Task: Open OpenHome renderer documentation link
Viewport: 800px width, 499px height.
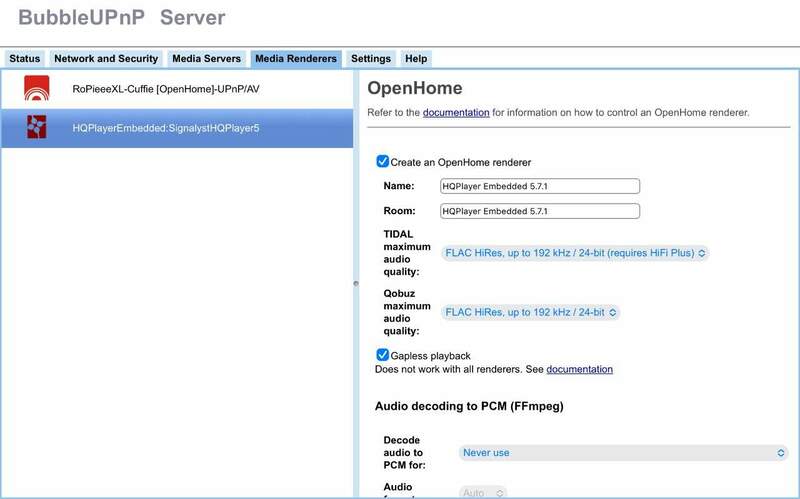Action: point(456,113)
